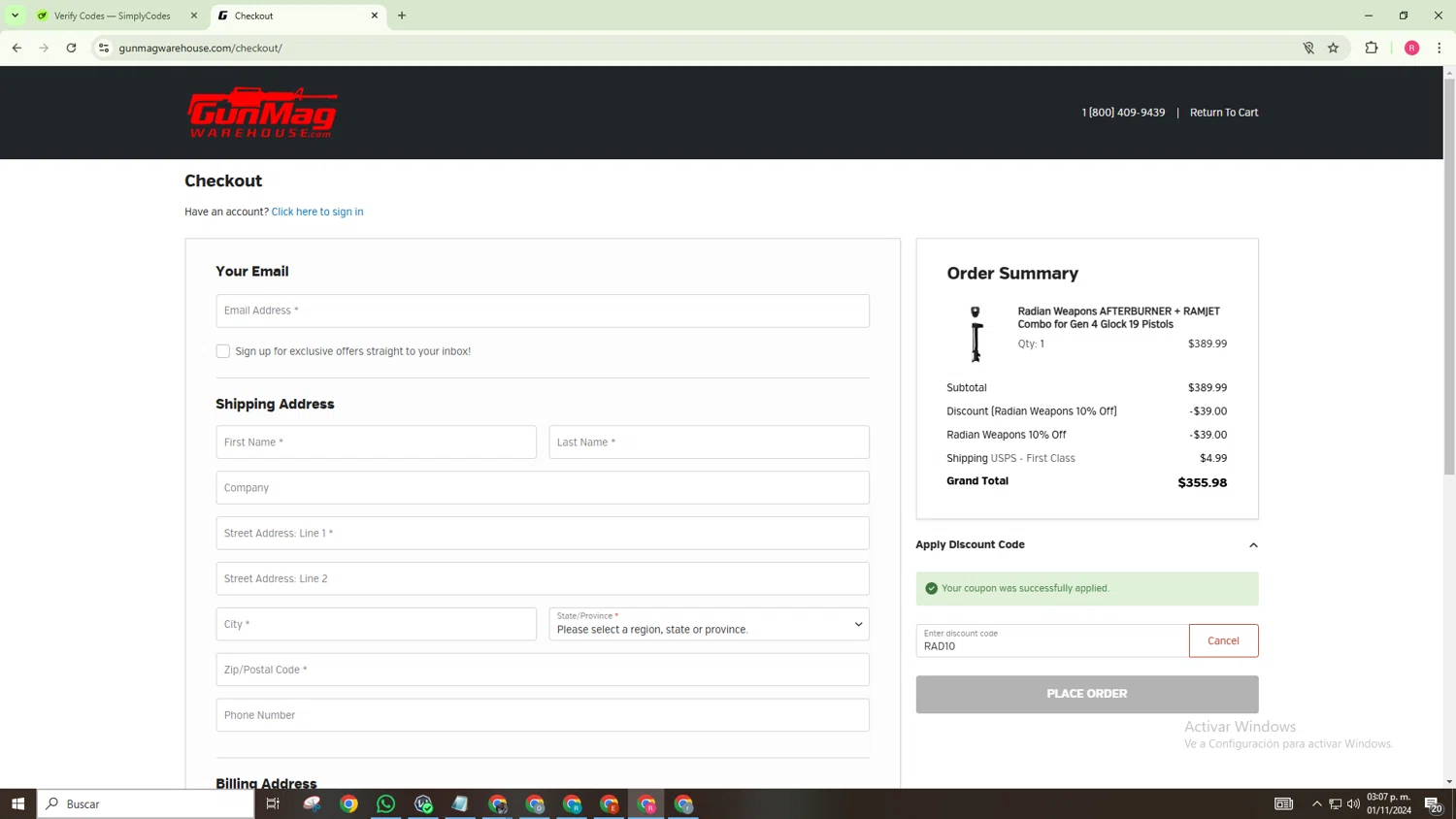
Task: Focus the Last Name field
Action: pos(709,442)
